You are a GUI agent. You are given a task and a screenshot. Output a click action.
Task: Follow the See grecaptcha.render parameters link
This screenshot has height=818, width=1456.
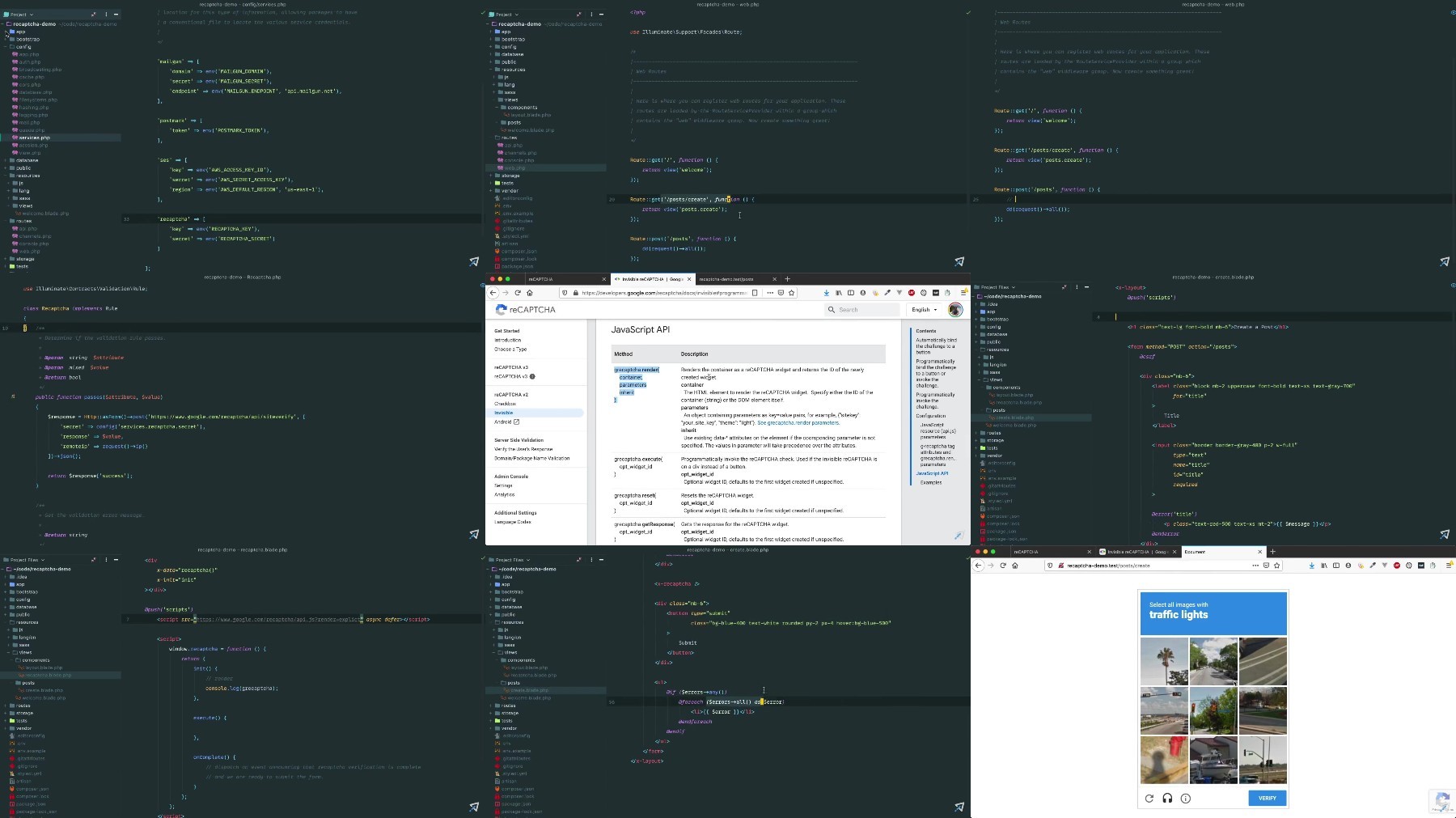798,422
